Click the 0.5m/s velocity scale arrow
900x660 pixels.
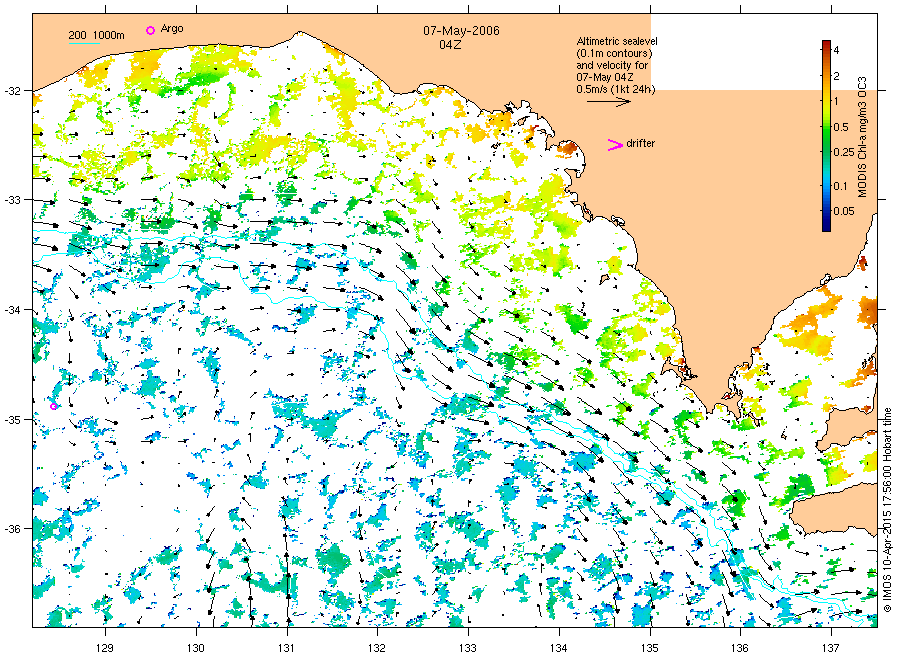tap(608, 102)
